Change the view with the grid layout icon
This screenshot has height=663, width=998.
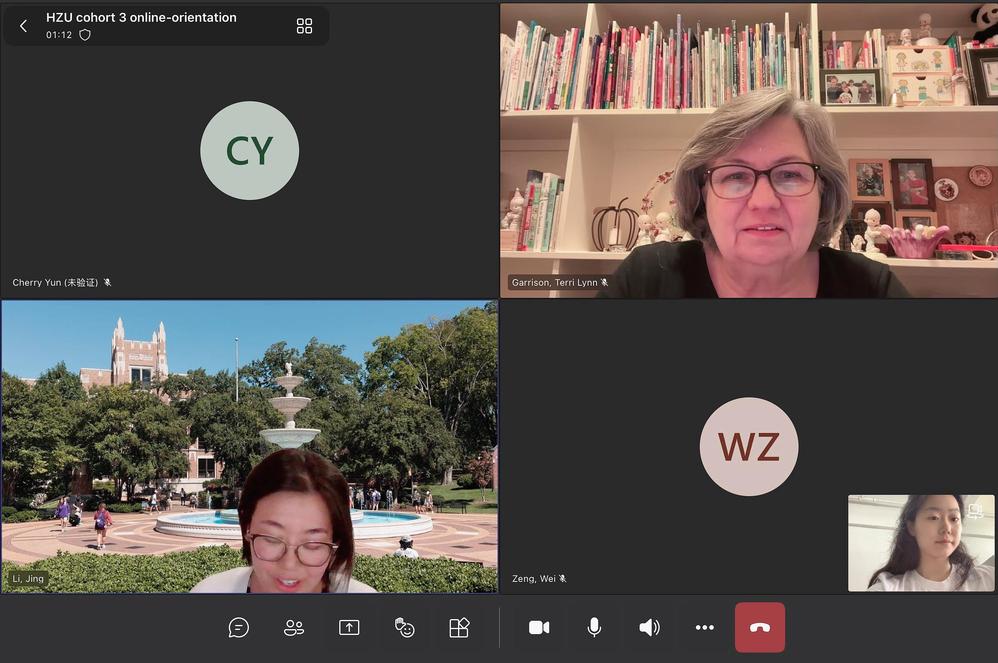305,26
